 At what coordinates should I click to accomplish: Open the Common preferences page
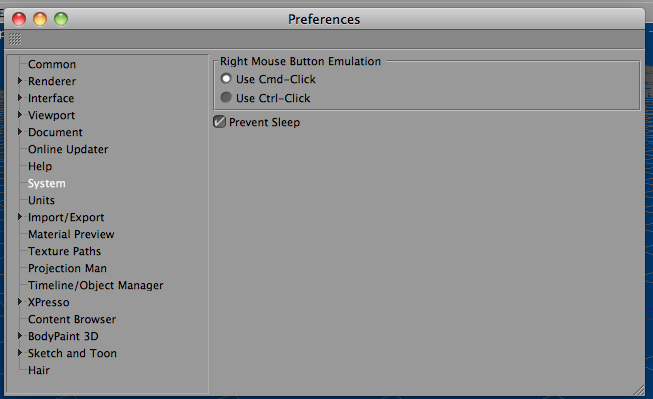point(52,64)
